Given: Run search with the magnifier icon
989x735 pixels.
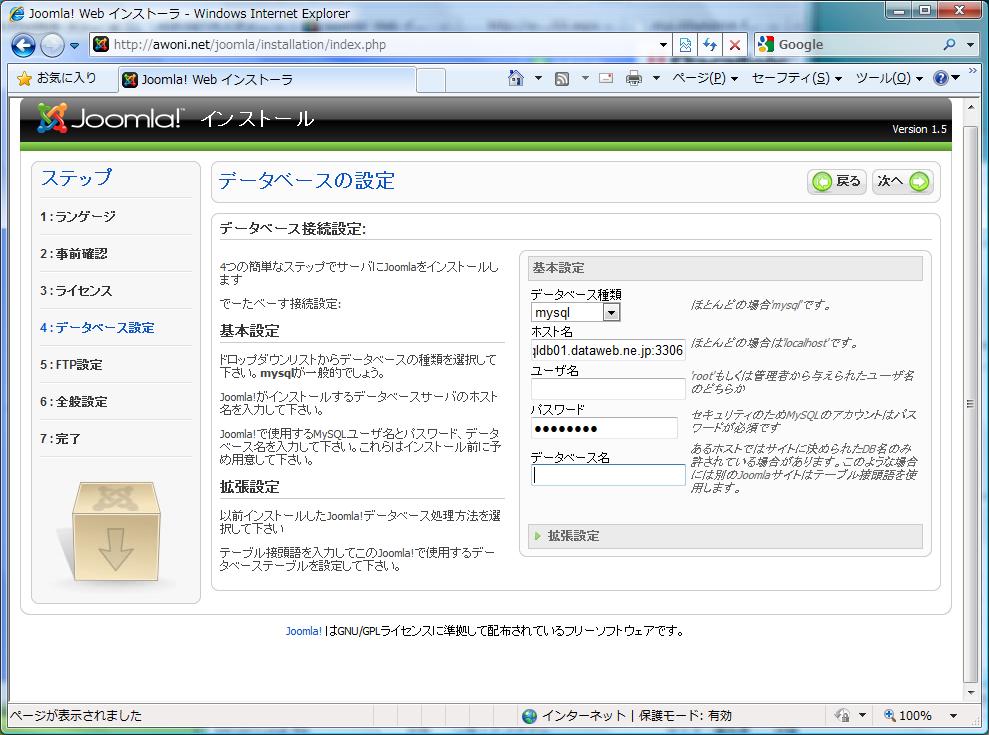Looking at the screenshot, I should point(949,45).
